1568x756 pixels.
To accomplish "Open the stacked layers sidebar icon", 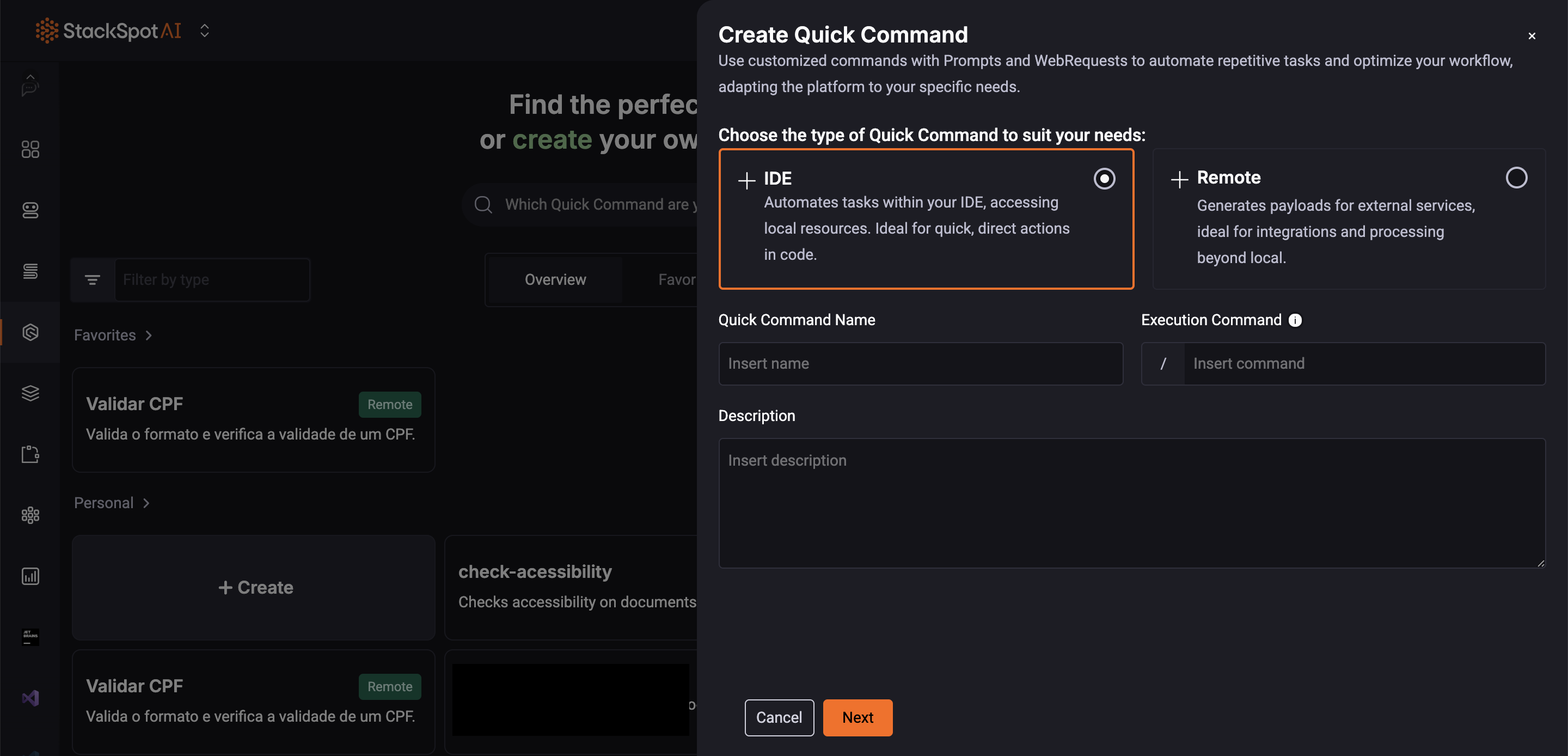I will [30, 393].
